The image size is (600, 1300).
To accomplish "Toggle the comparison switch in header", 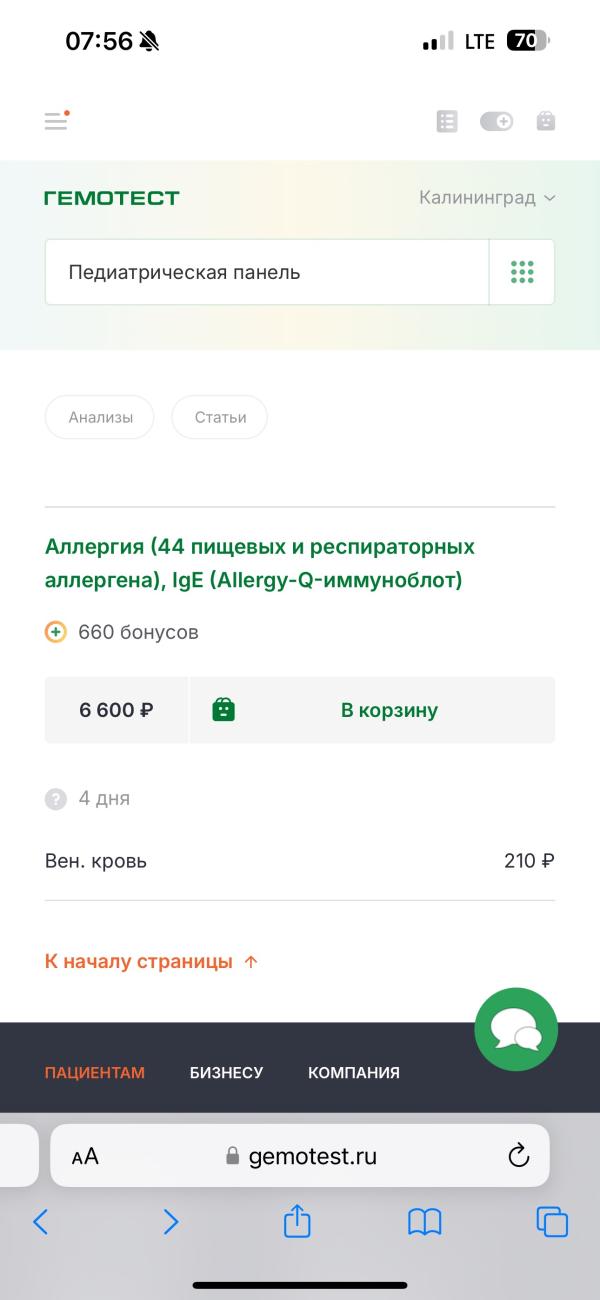I will [496, 121].
